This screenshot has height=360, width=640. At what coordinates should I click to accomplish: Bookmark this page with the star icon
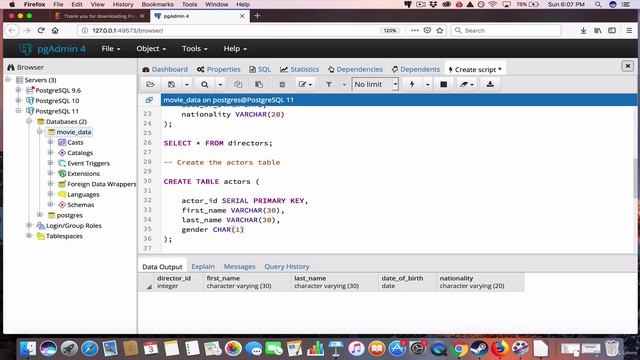point(440,31)
